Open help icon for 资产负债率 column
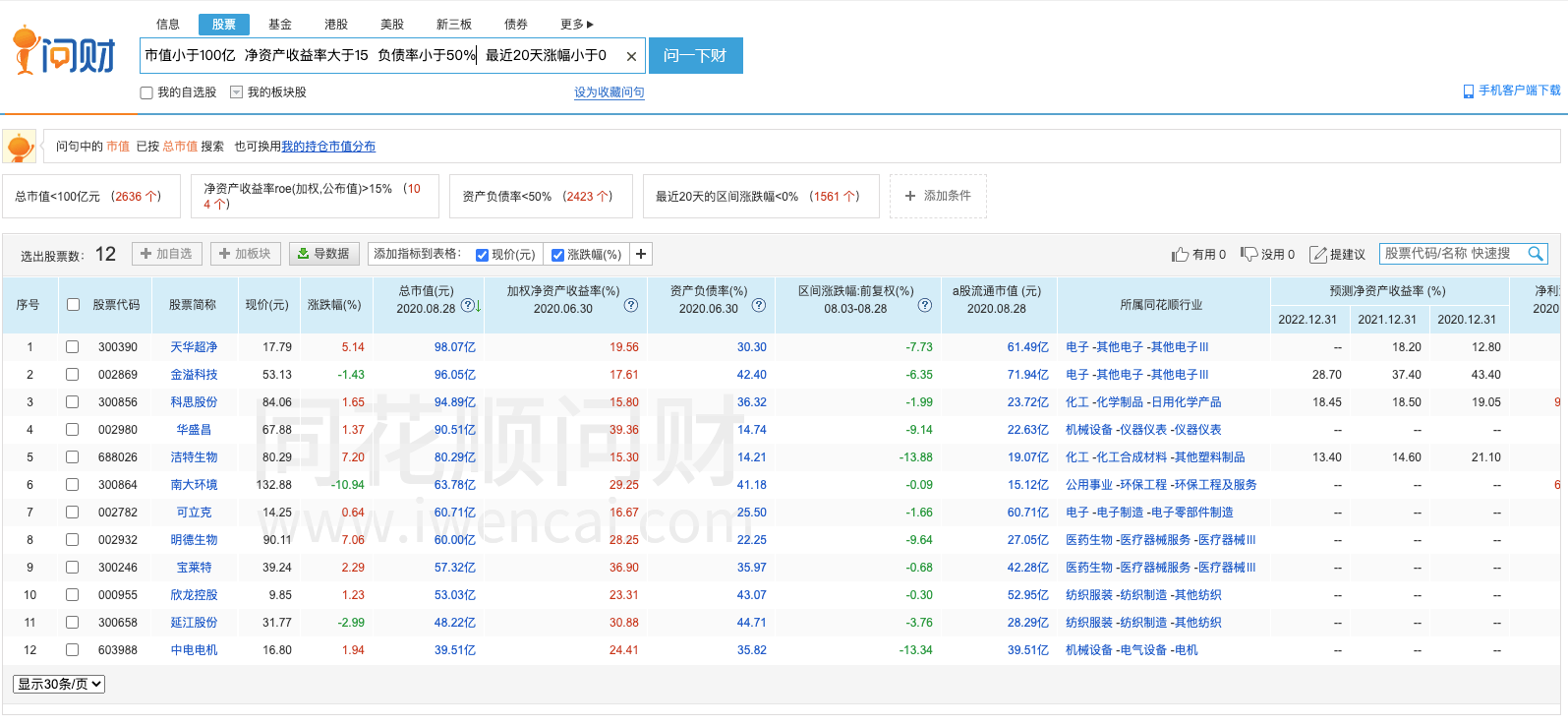 759,306
